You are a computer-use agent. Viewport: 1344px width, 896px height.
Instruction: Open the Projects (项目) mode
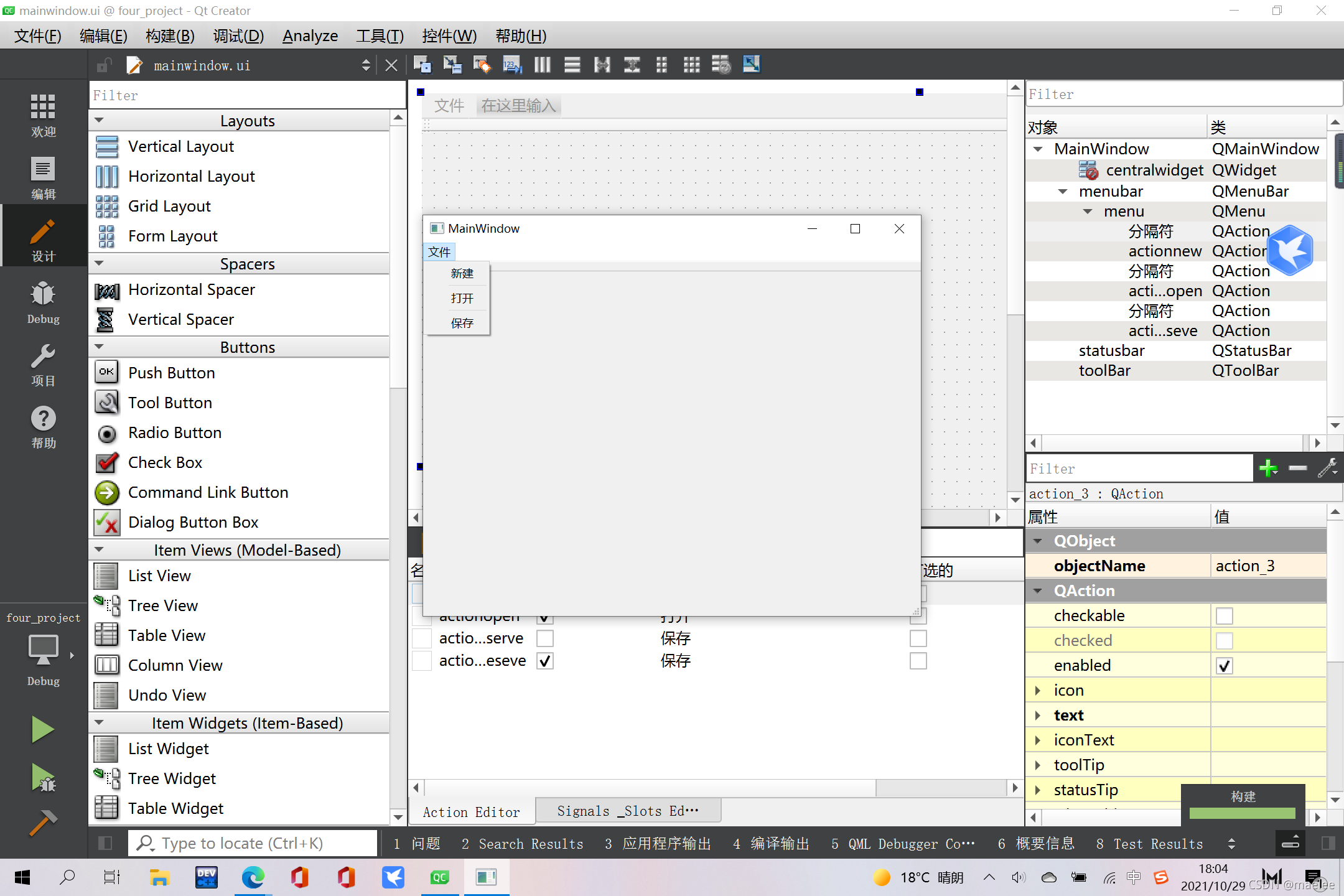coord(43,364)
